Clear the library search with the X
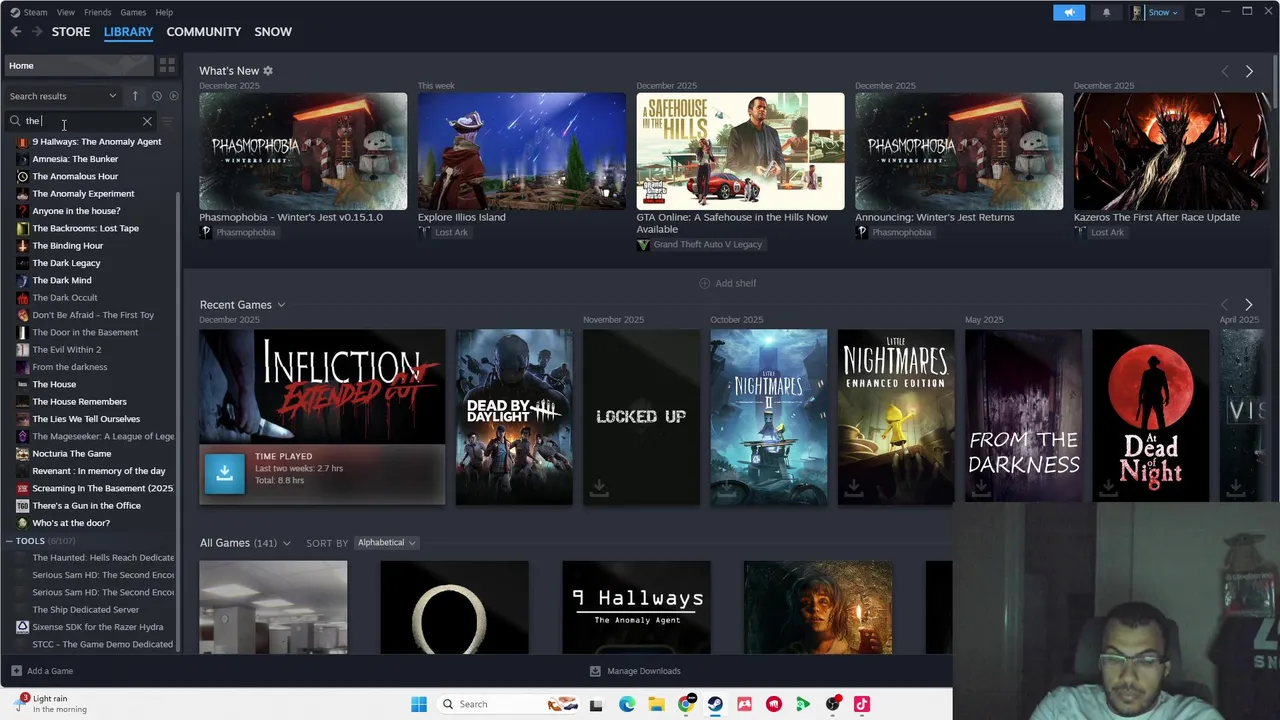 (x=147, y=121)
